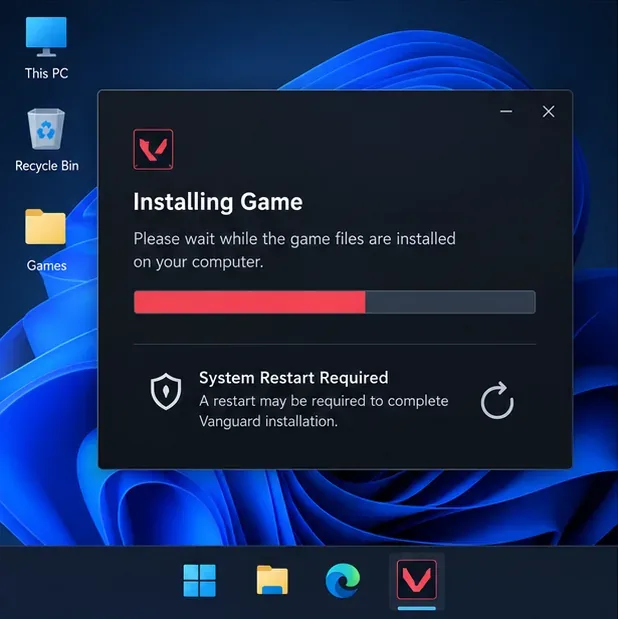
Task: Open the Windows Start menu
Action: (199, 580)
